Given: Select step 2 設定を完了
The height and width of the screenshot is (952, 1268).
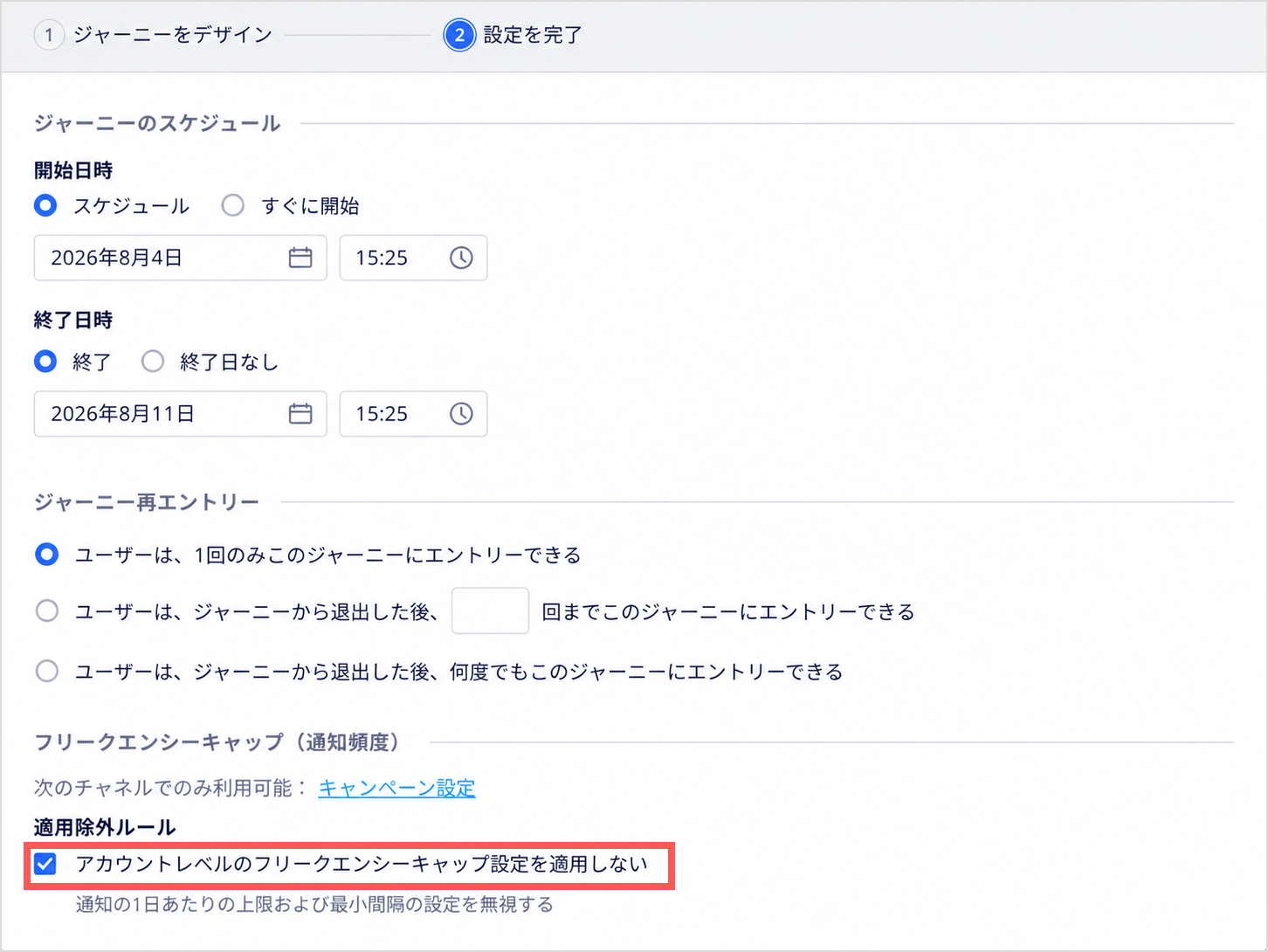Looking at the screenshot, I should click(x=513, y=35).
